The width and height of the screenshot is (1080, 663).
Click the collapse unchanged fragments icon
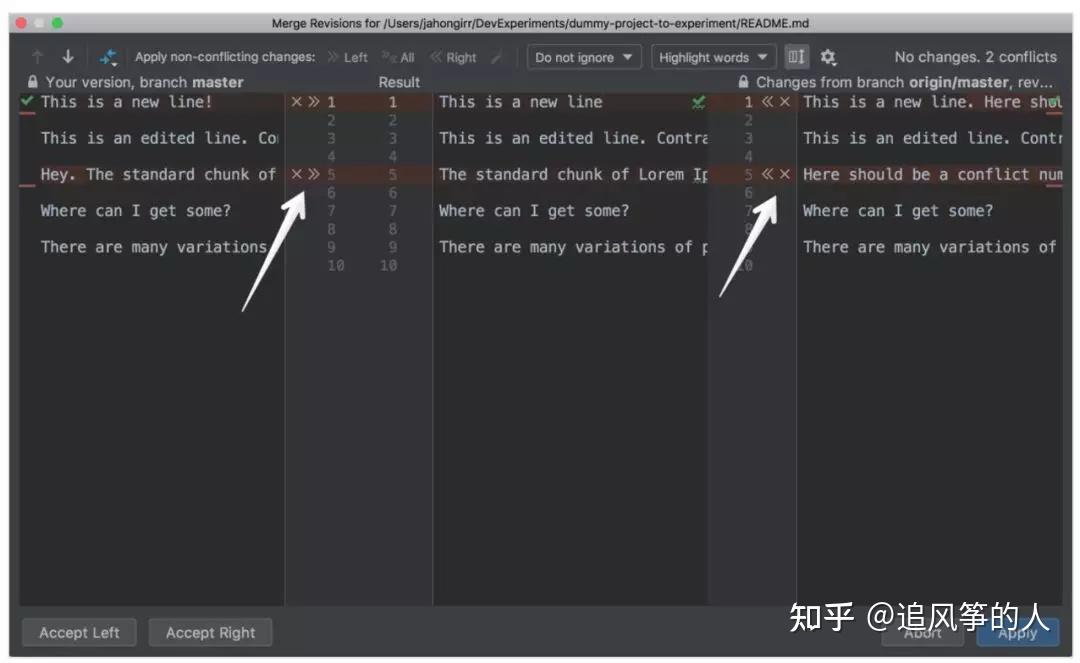pyautogui.click(x=796, y=57)
